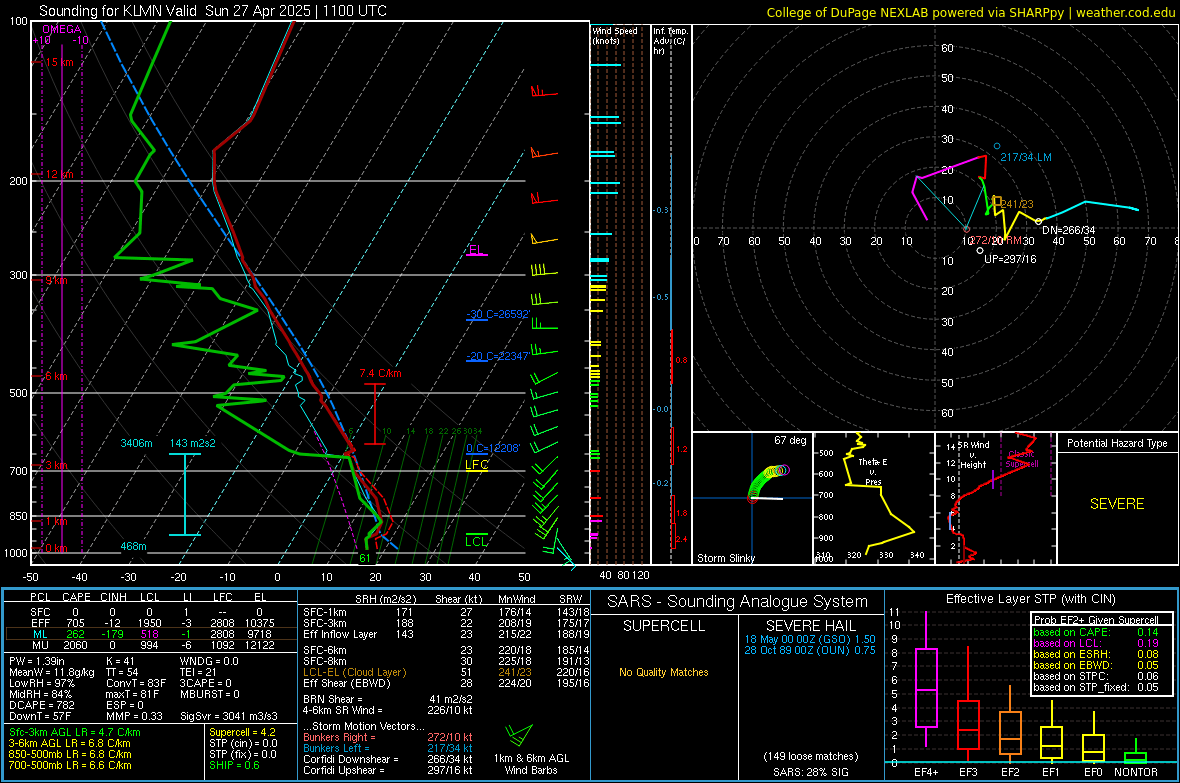Select the highlighted ML parcel row

[149, 634]
